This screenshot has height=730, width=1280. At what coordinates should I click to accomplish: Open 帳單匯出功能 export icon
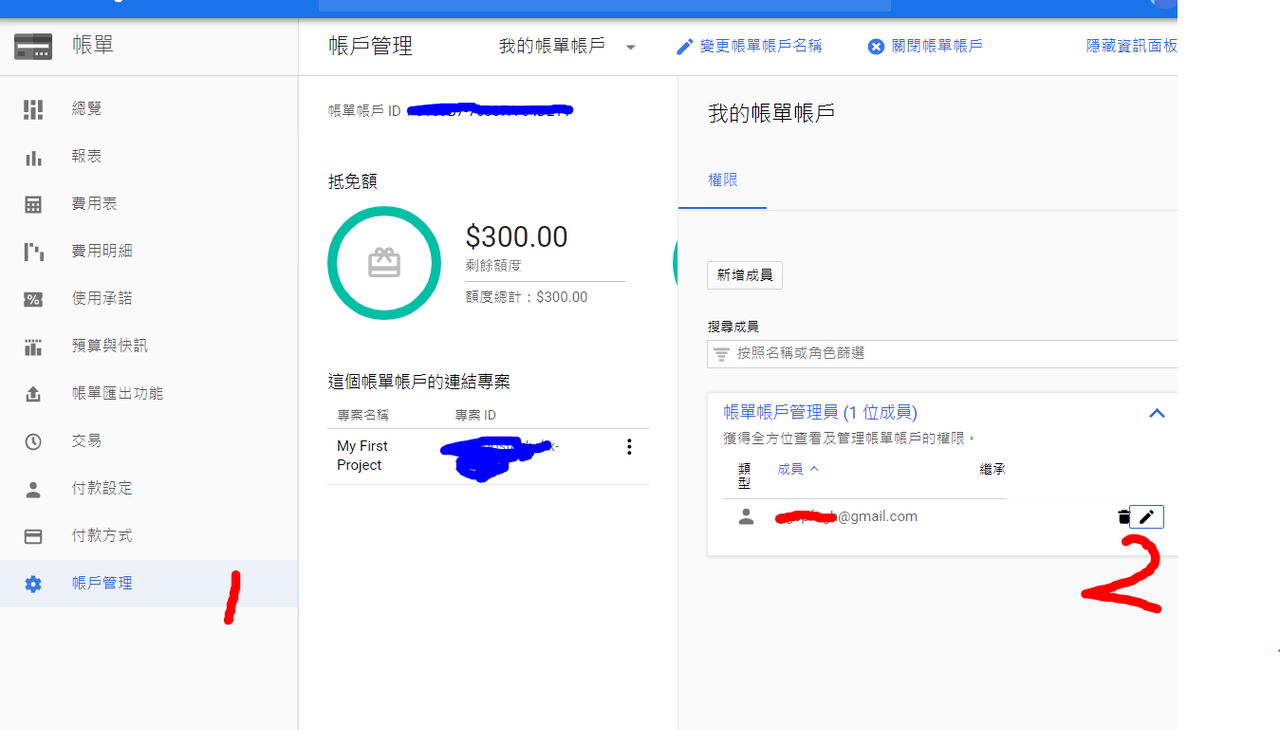pos(33,394)
